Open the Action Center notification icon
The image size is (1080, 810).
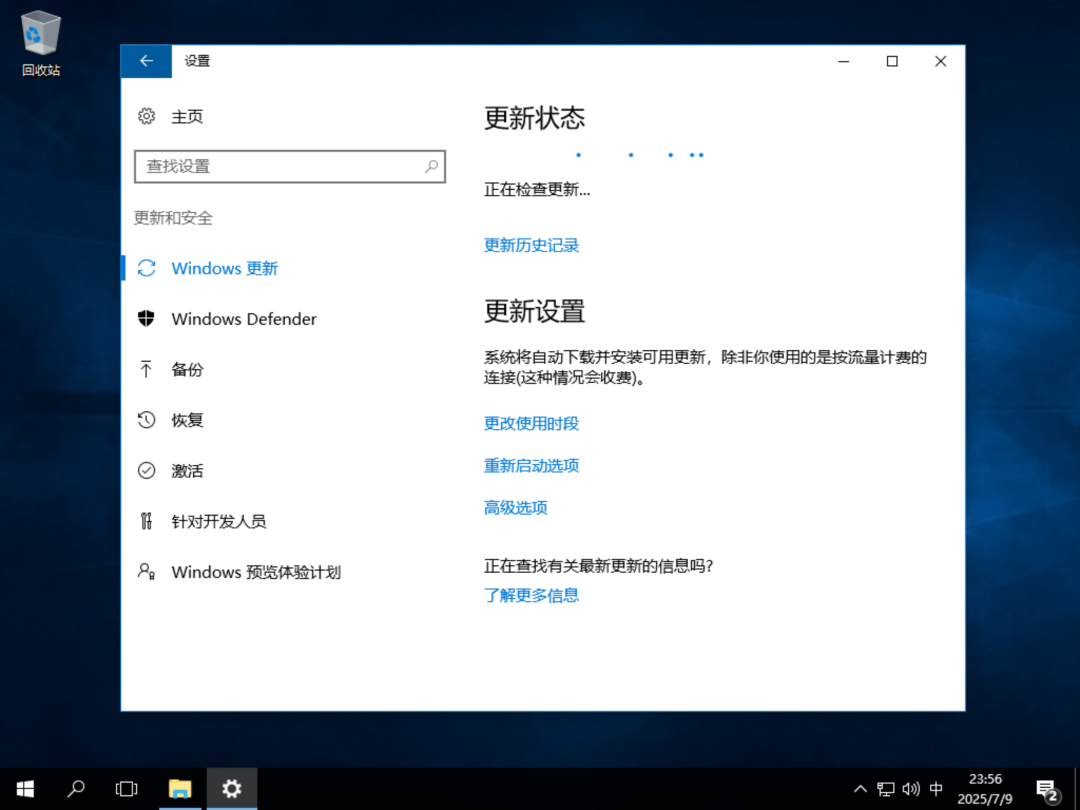point(1048,789)
